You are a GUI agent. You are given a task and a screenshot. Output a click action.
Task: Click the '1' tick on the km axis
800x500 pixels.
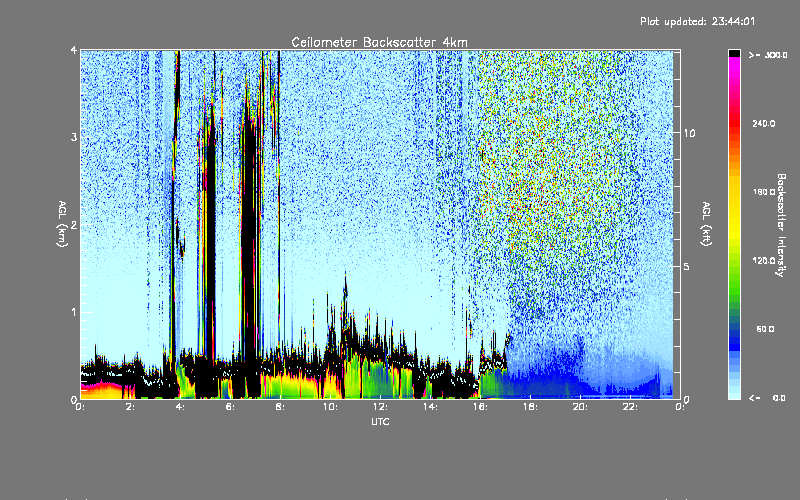[x=74, y=312]
